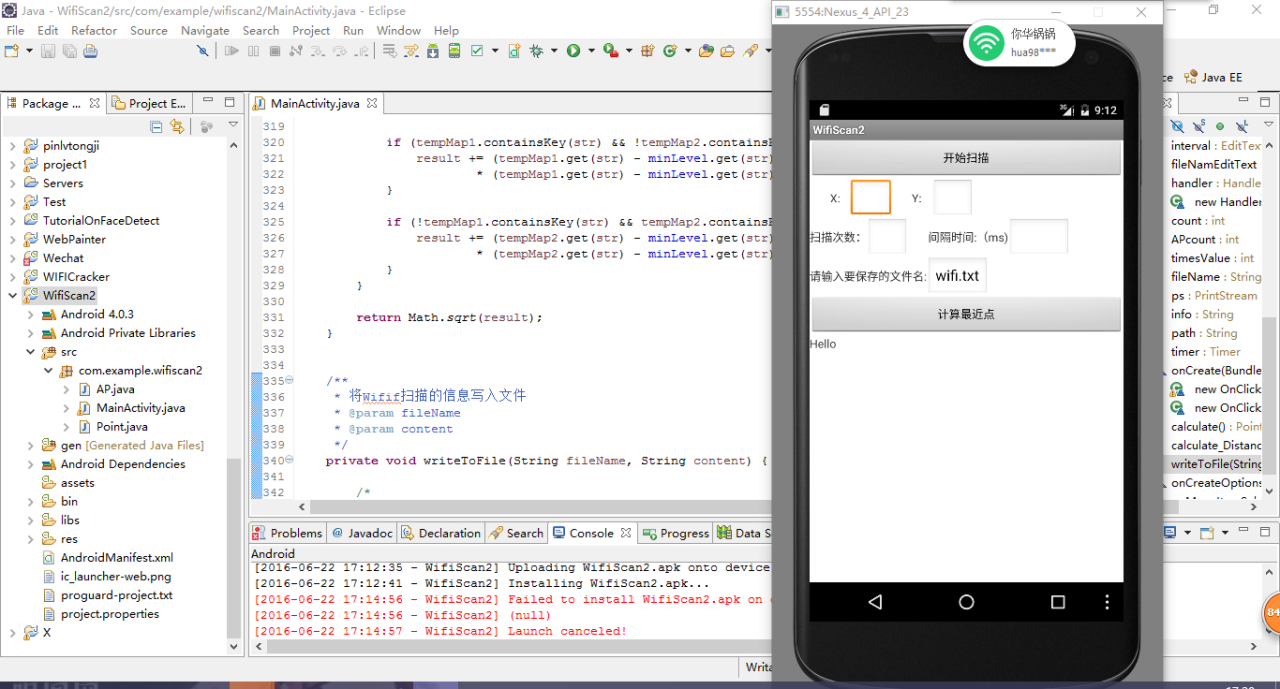1280x689 pixels.
Task: Select AndroidManifest.xml in the tree
Action: point(108,558)
